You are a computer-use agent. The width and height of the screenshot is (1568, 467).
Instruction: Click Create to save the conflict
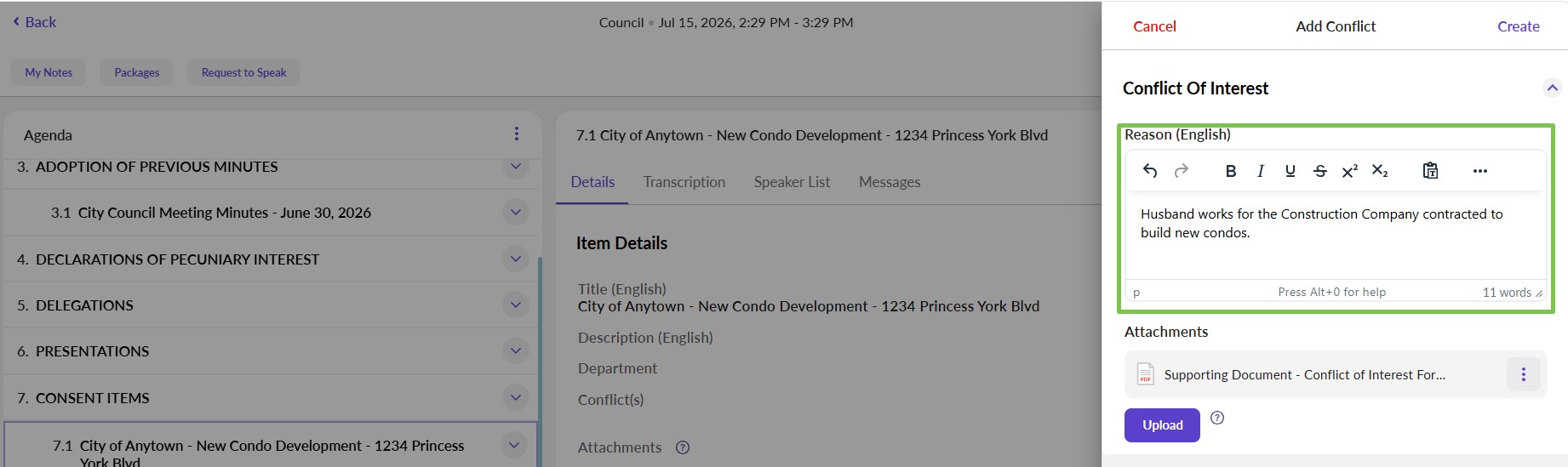[1518, 26]
